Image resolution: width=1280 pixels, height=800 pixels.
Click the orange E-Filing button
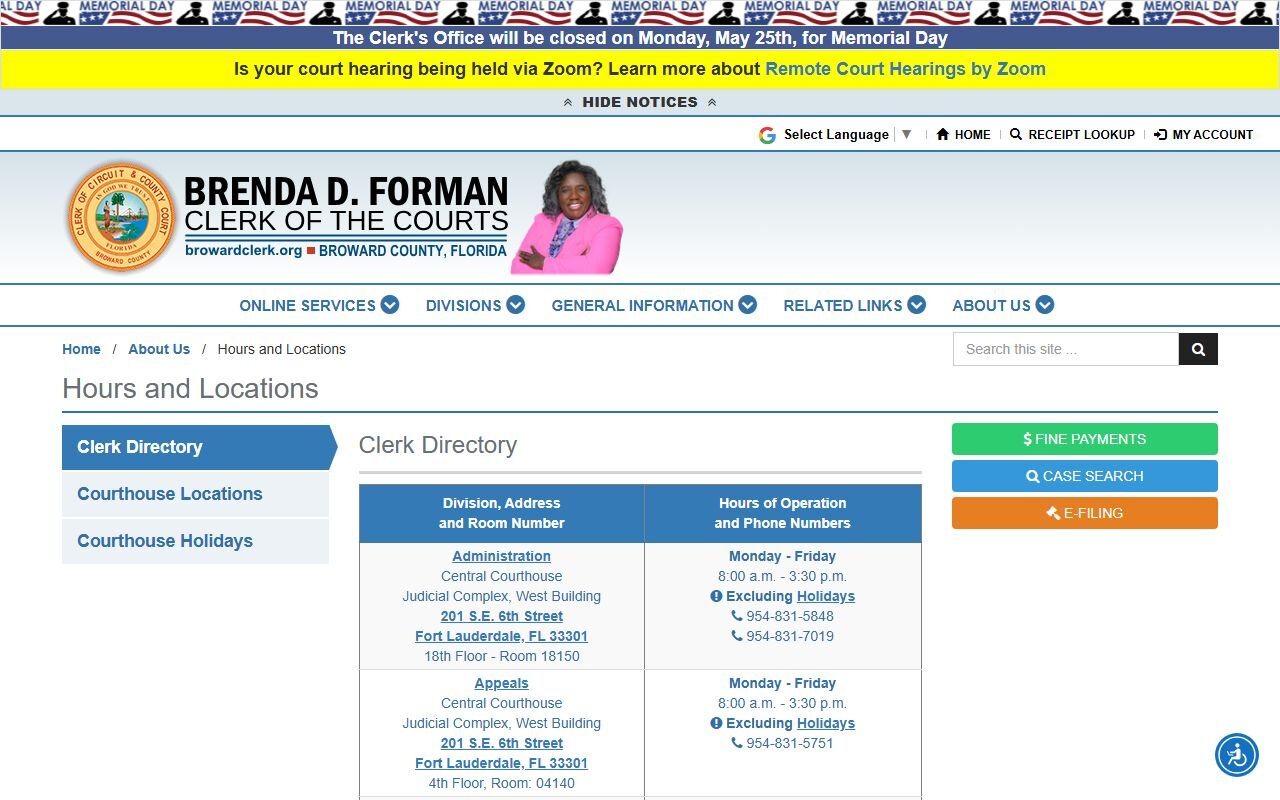[1085, 513]
